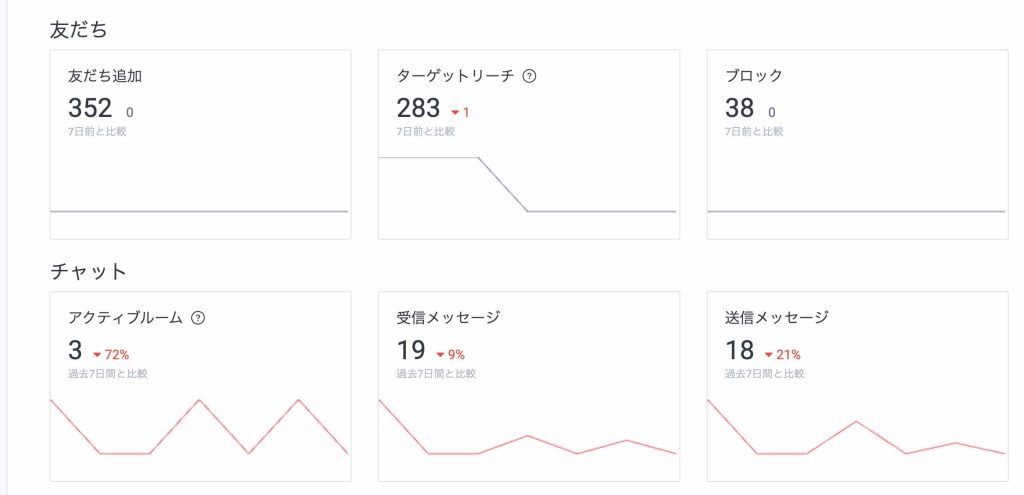Click the help icon beside ターゲットリーチ
Screen dimensions: 1024x495
[x=530, y=76]
